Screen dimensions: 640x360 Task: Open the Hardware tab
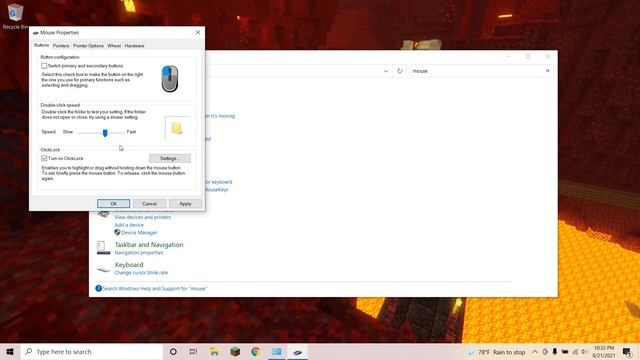pyautogui.click(x=134, y=46)
